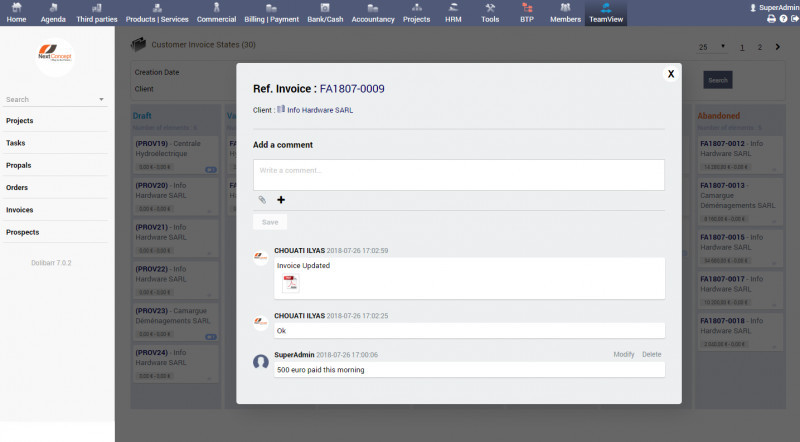Image resolution: width=800 pixels, height=442 pixels.
Task: Open abandoned invoice FA1807-0013 card
Action: tap(740, 202)
